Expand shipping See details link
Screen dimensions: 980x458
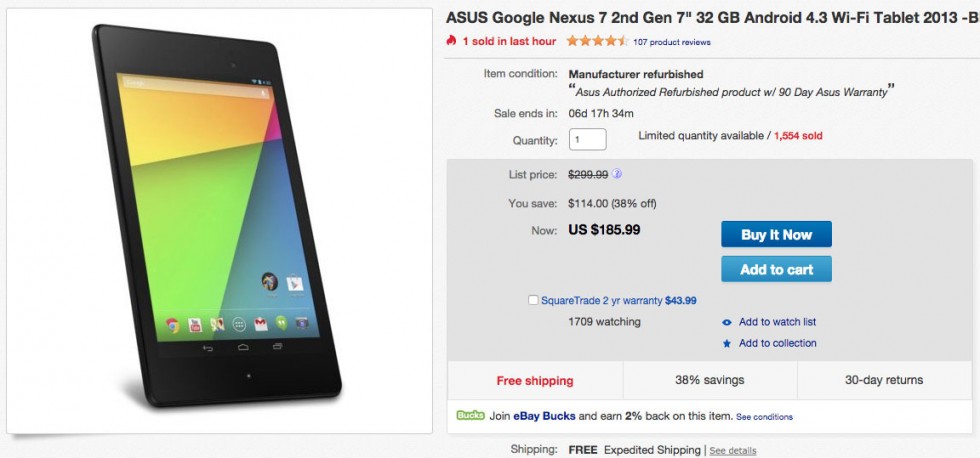(x=733, y=451)
